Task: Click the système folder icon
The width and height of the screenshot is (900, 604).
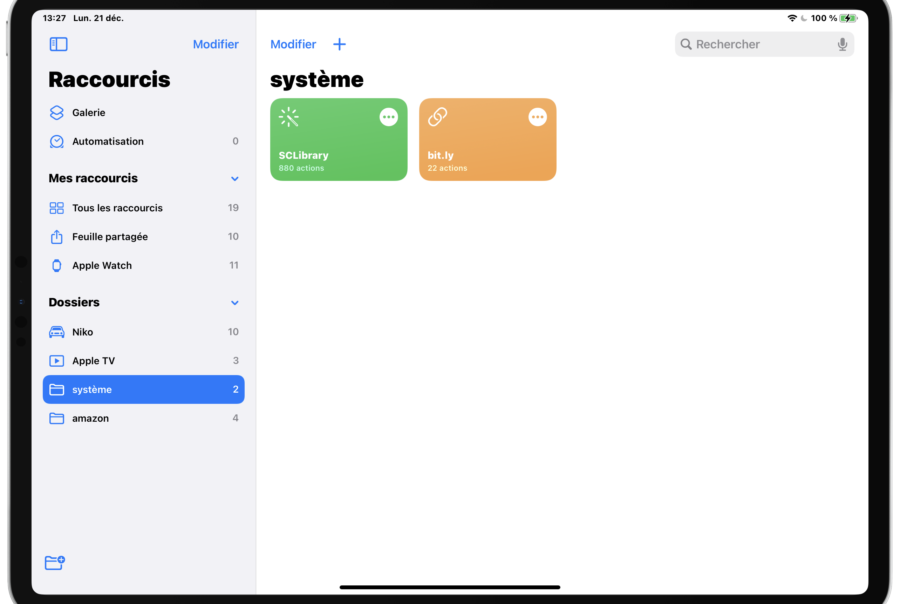Action: pyautogui.click(x=57, y=389)
